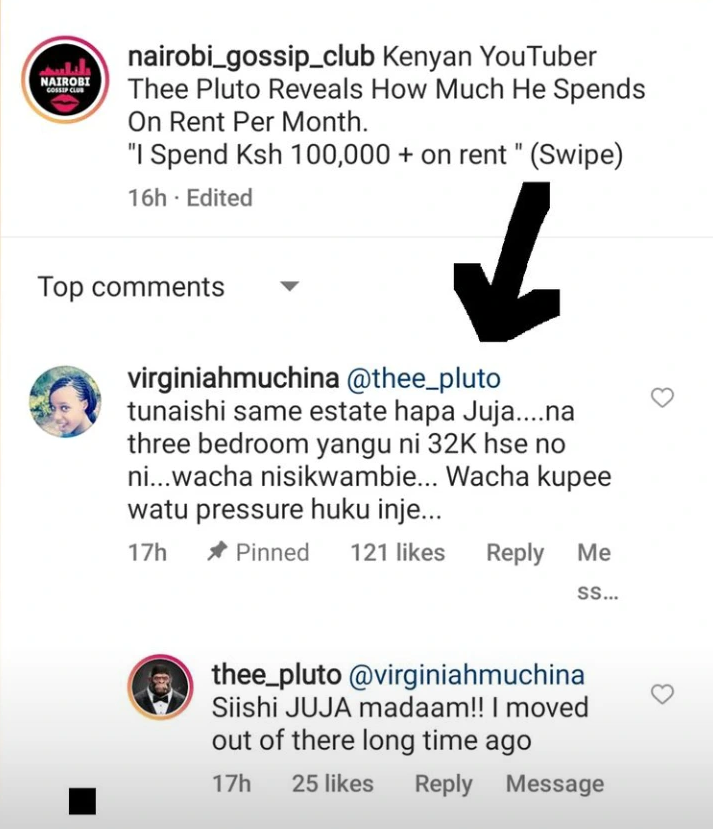The height and width of the screenshot is (833, 713).
Task: Follow the @virginiahmuchina mention in reply
Action: coord(466,675)
